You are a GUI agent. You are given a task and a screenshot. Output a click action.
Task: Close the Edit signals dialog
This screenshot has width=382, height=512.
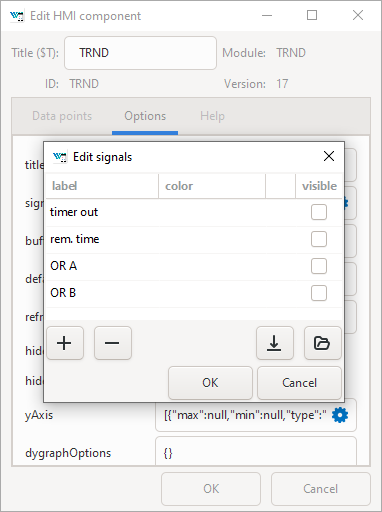tap(329, 156)
